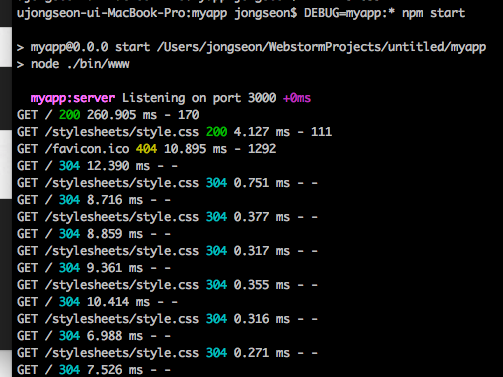The width and height of the screenshot is (503, 377).
Task: Click the 'GET / 304 8.716 ms' line
Action: pyautogui.click(x=94, y=200)
